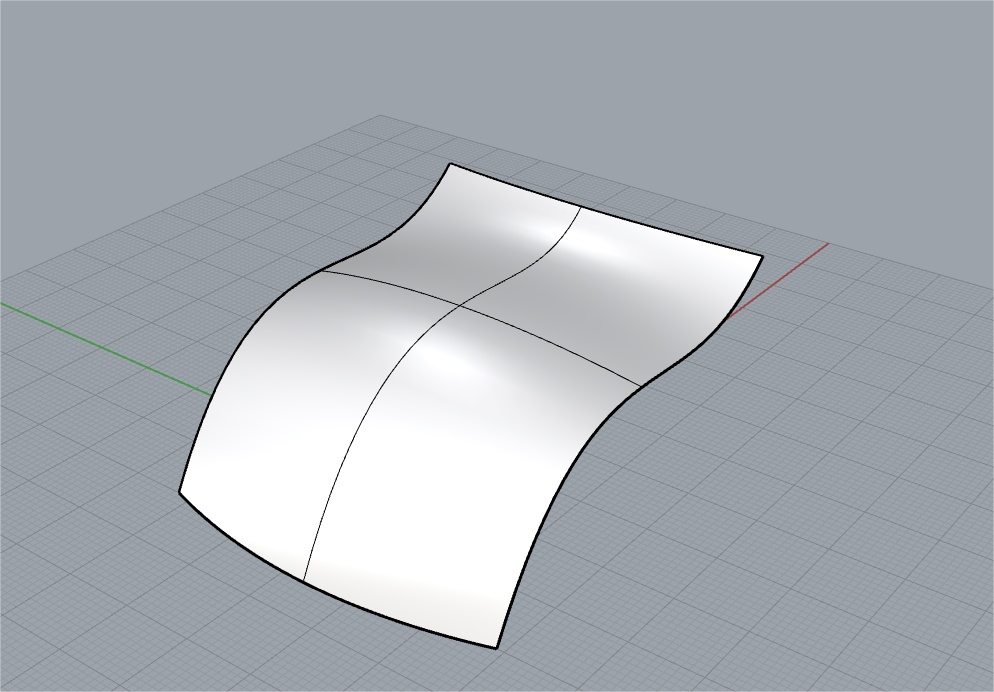Click the green Y-axis line on grid
The height and width of the screenshot is (692, 994).
coord(105,349)
